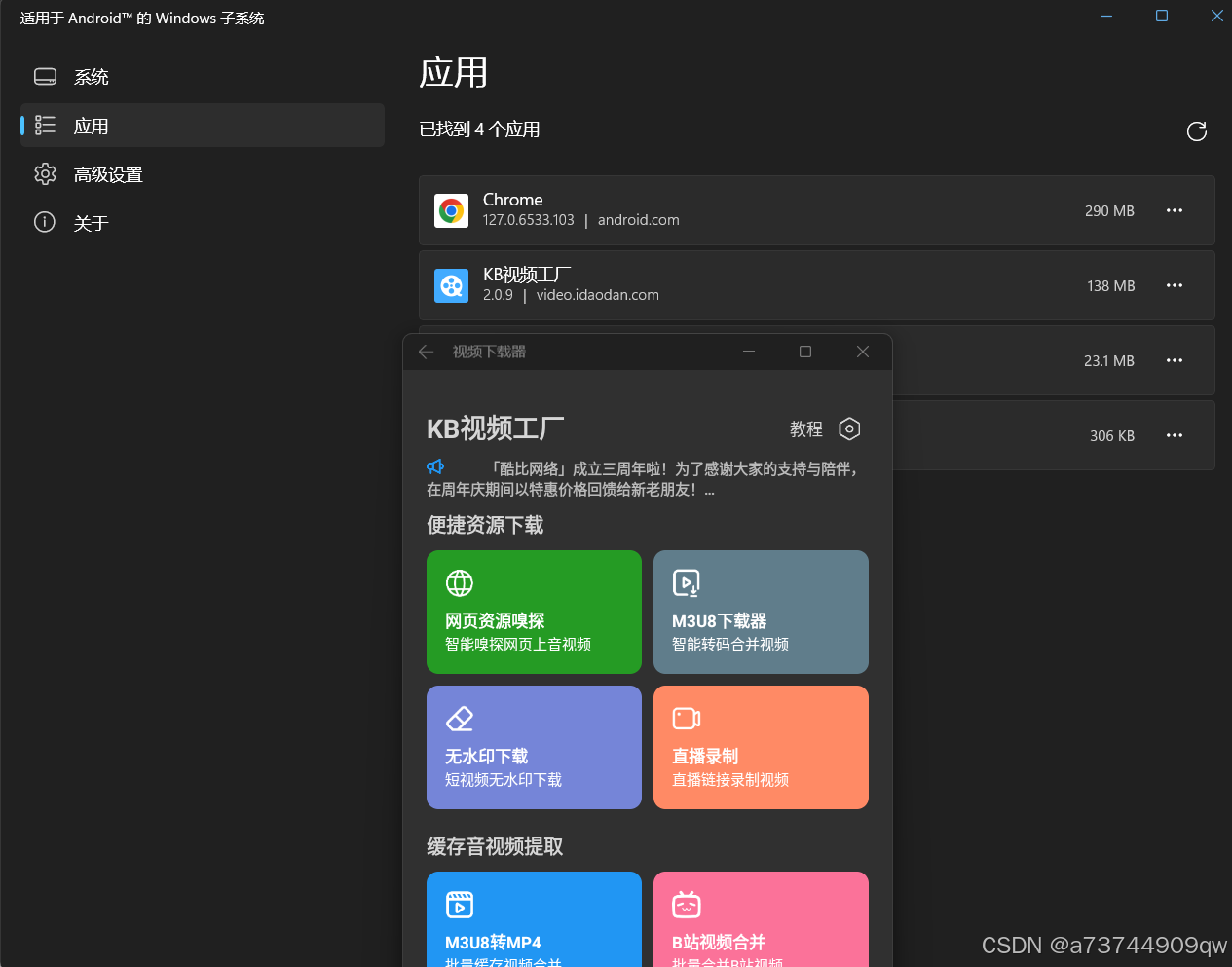Open the 网页资源嗅探 card

534,612
